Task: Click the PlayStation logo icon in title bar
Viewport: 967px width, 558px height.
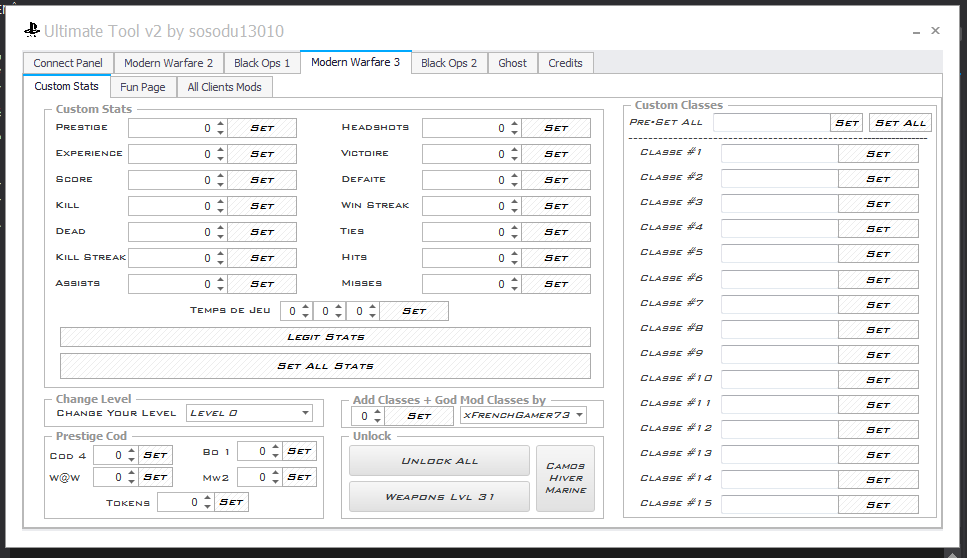Action: (x=32, y=30)
